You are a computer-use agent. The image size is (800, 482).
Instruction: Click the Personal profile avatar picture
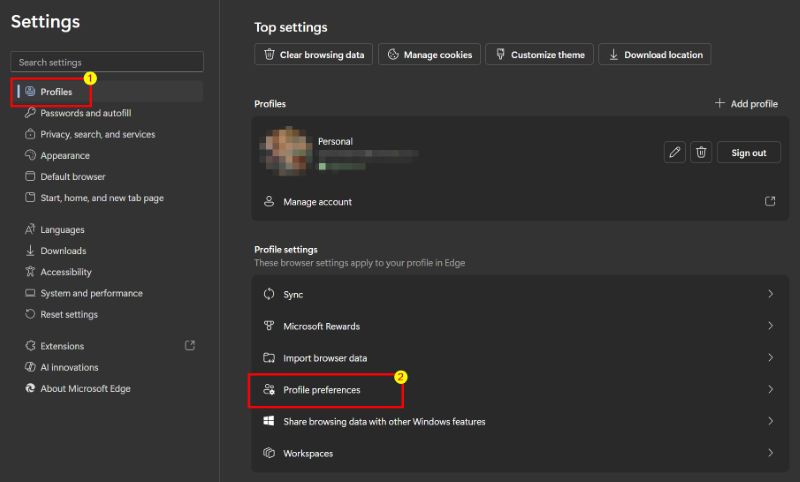point(284,151)
